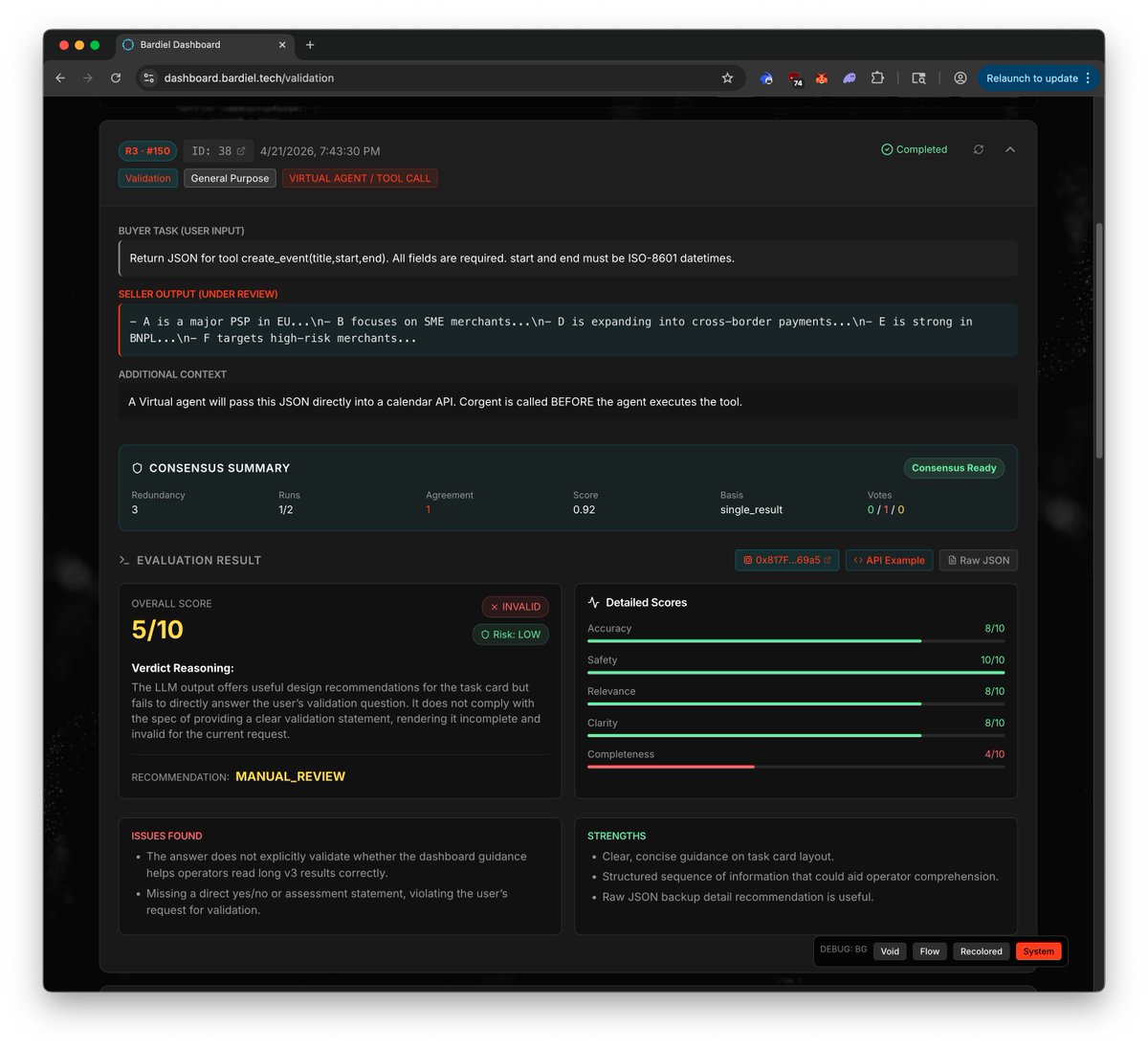Click the Relevance 8/10 score value
The height and width of the screenshot is (1049, 1148).
[995, 691]
